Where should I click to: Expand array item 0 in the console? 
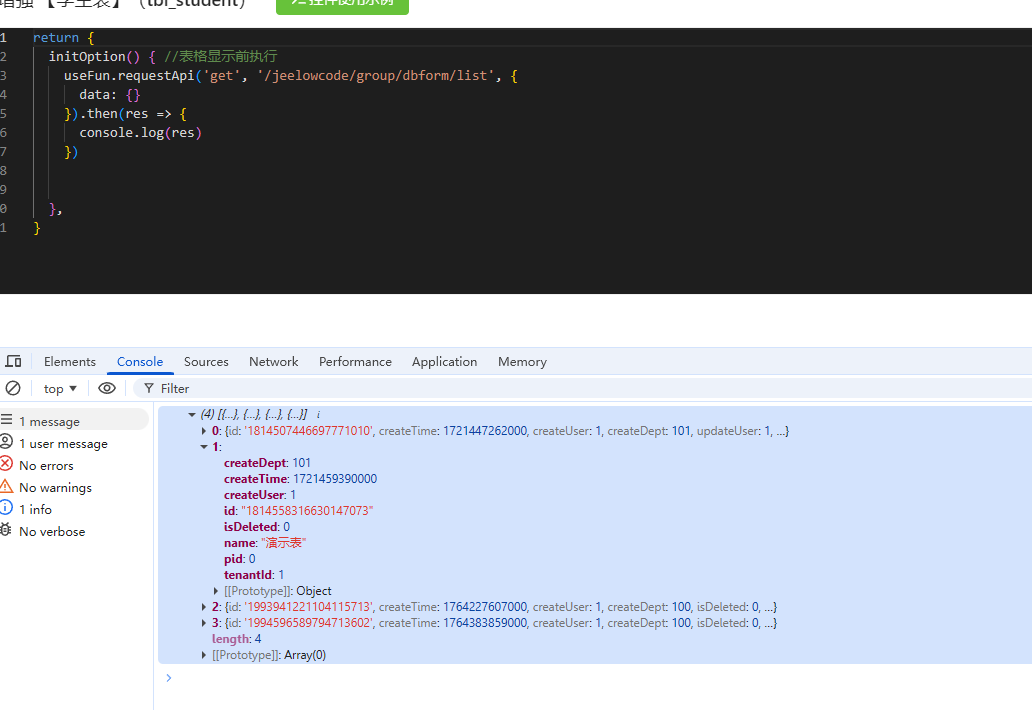point(204,431)
